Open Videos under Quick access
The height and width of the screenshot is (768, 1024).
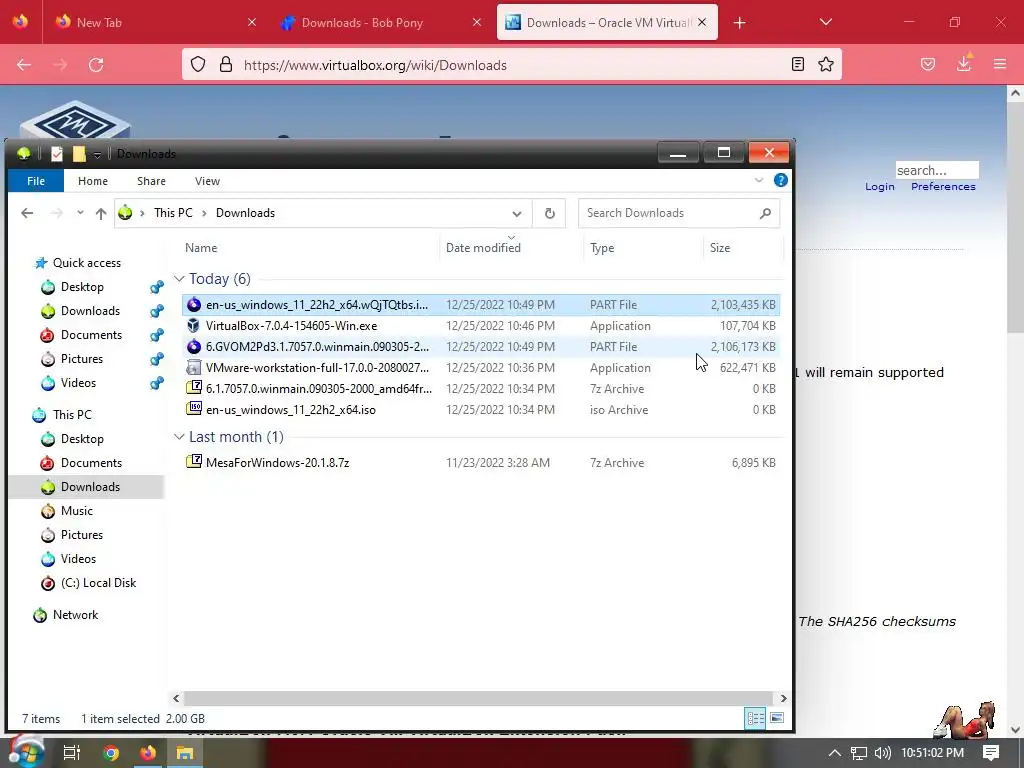pos(78,383)
